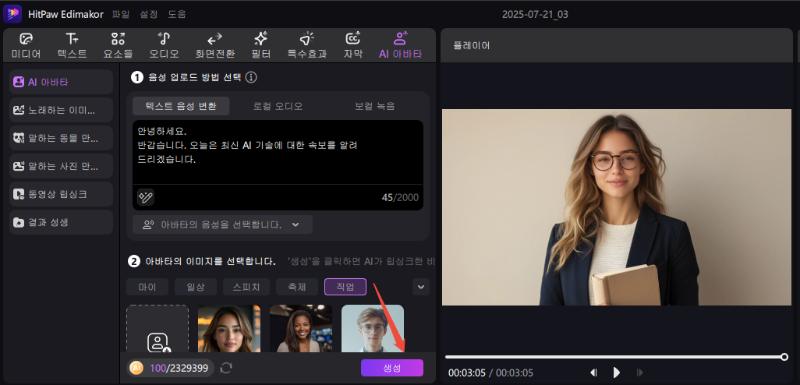Select the 마이 avatar category
This screenshot has height=385, width=800.
(147, 287)
